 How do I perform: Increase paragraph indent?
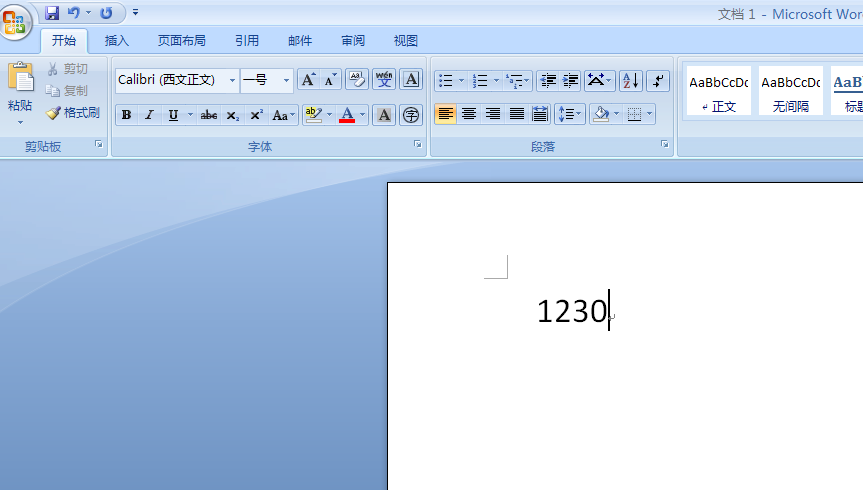click(x=570, y=81)
